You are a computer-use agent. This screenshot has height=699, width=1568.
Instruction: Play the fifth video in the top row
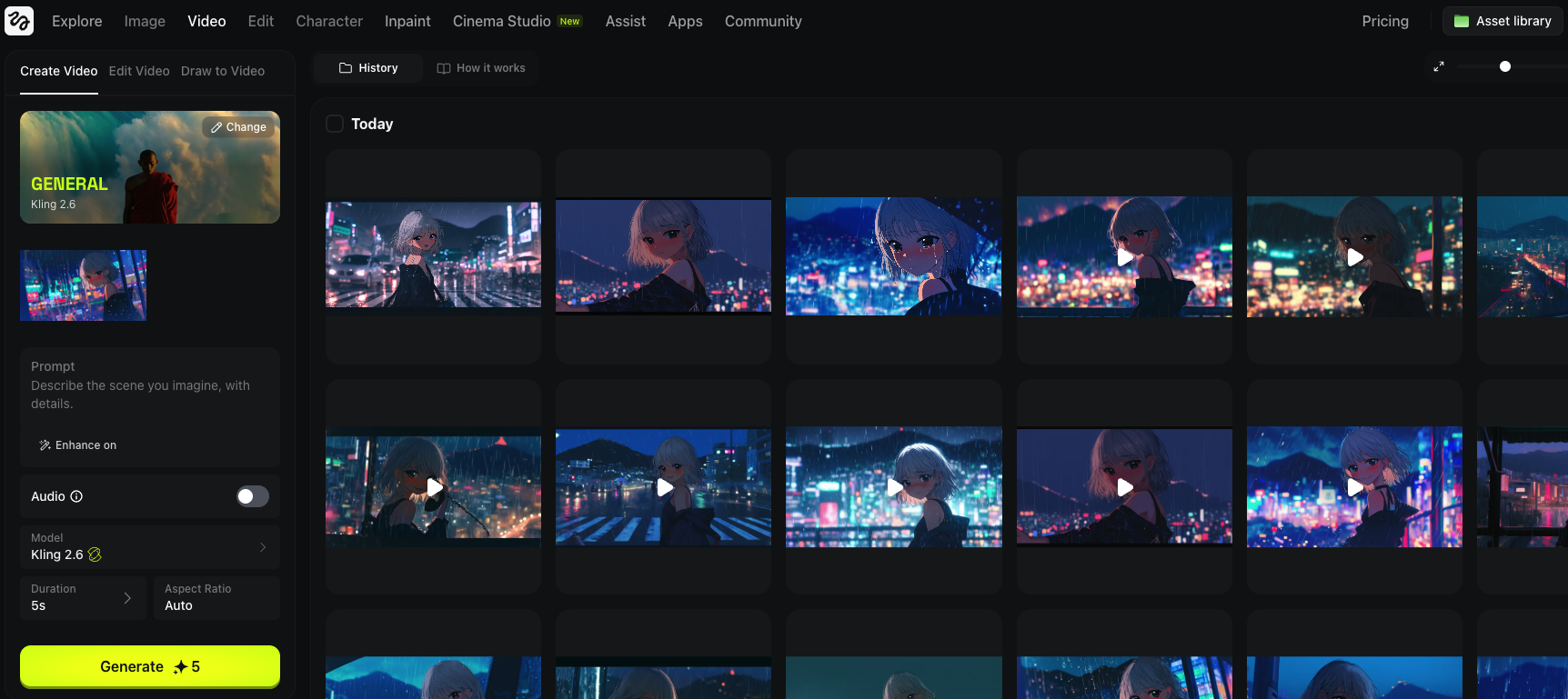click(1354, 257)
